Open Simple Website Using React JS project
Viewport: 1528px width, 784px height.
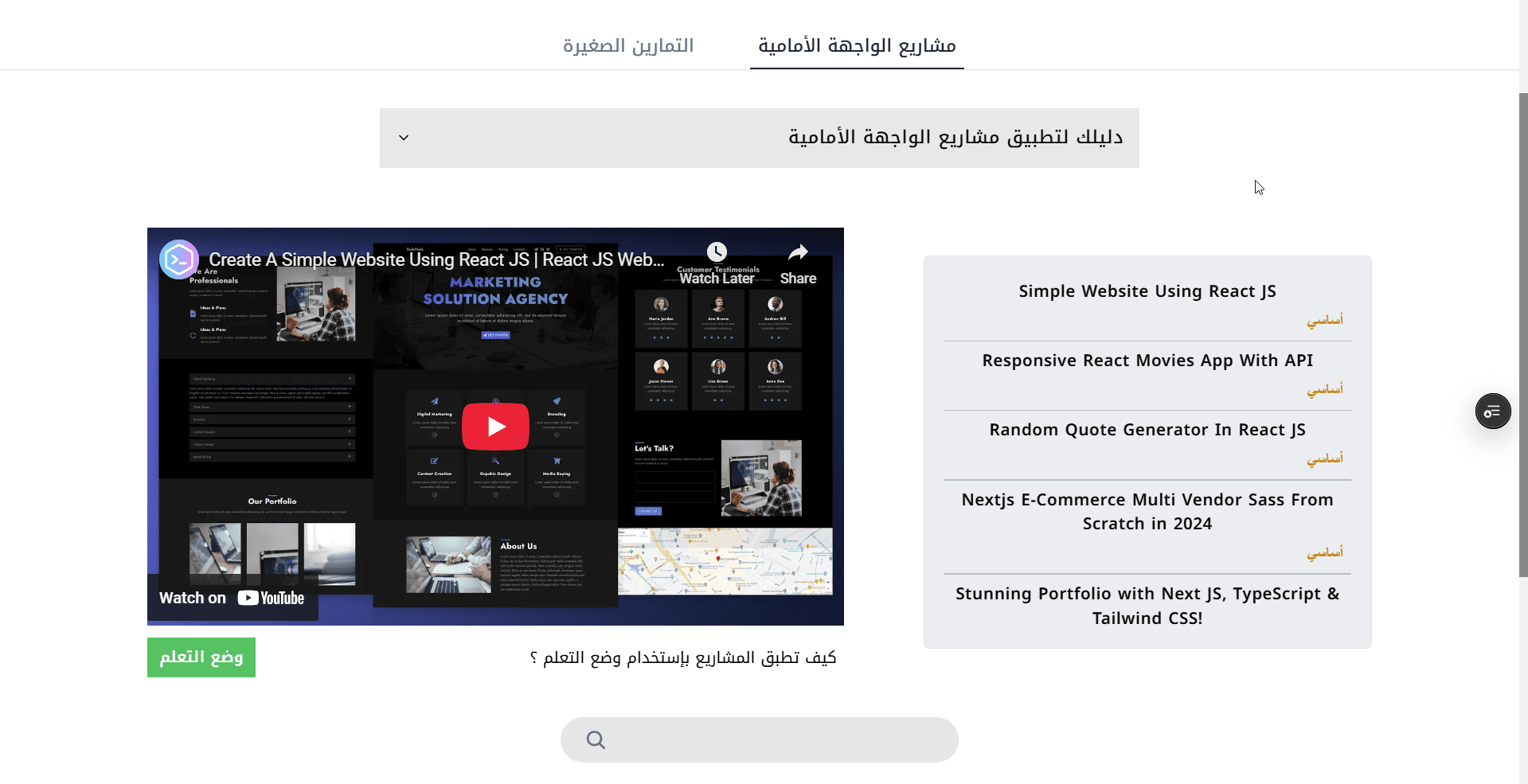coord(1147,291)
